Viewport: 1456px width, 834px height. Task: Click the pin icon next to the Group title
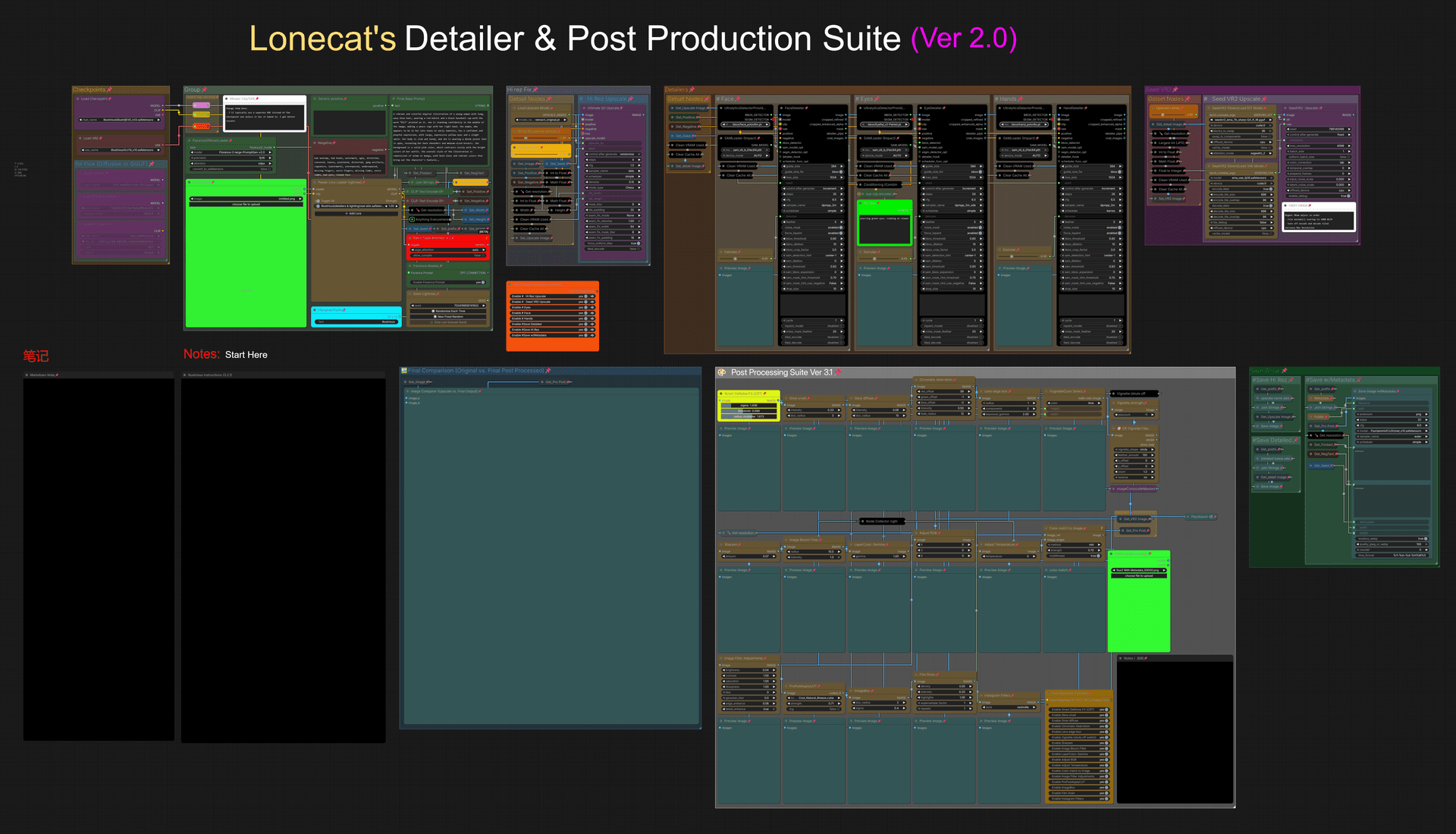tap(204, 89)
